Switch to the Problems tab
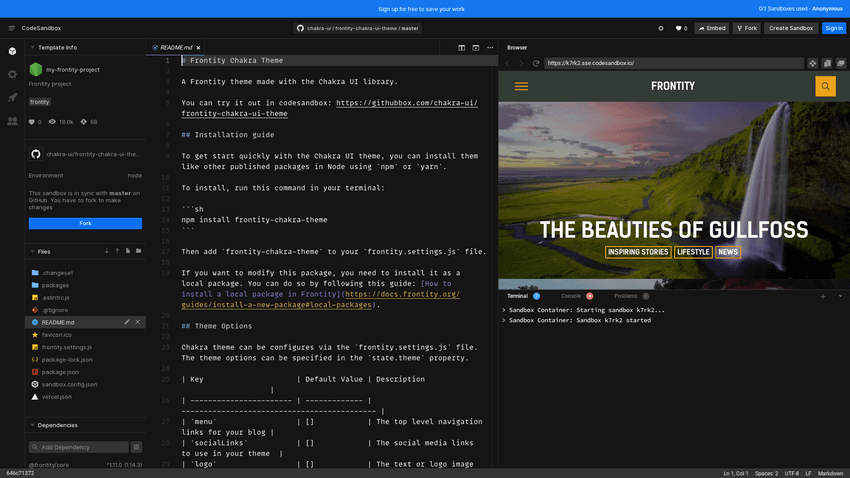This screenshot has width=850, height=478. pyautogui.click(x=625, y=296)
